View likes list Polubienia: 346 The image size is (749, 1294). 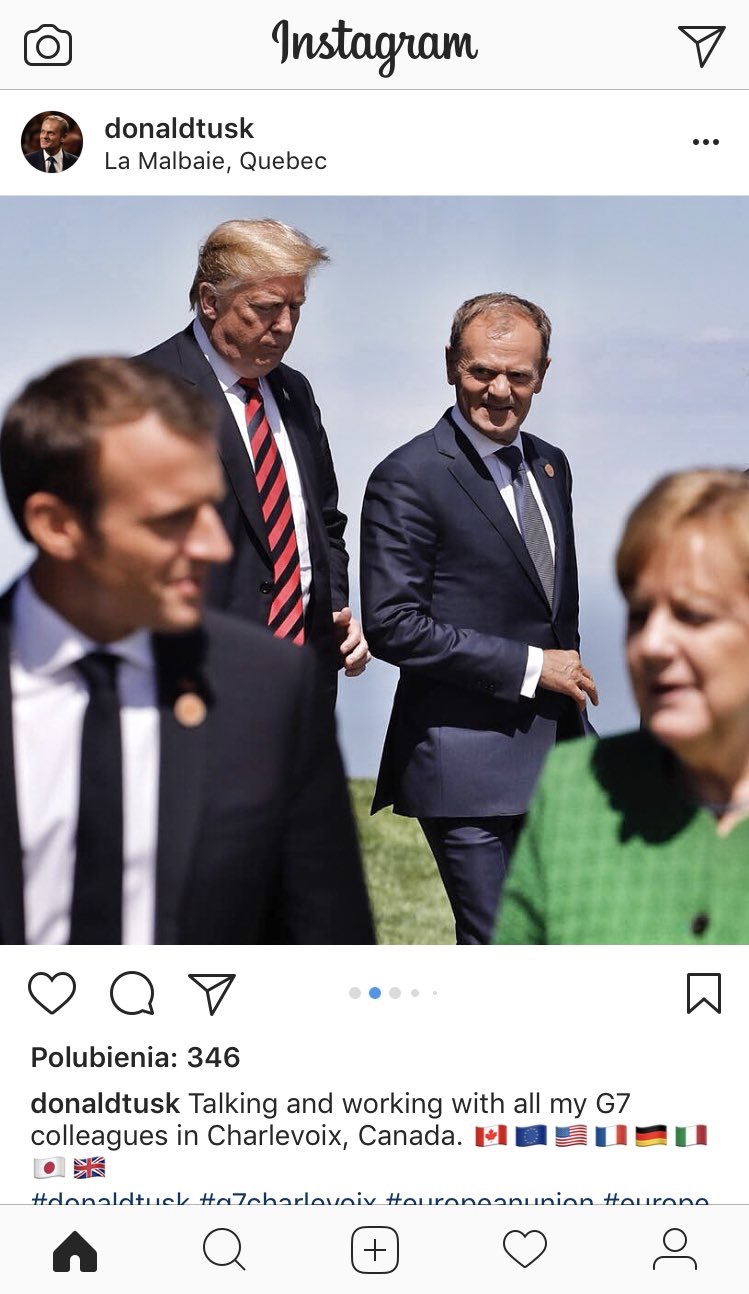point(136,1057)
